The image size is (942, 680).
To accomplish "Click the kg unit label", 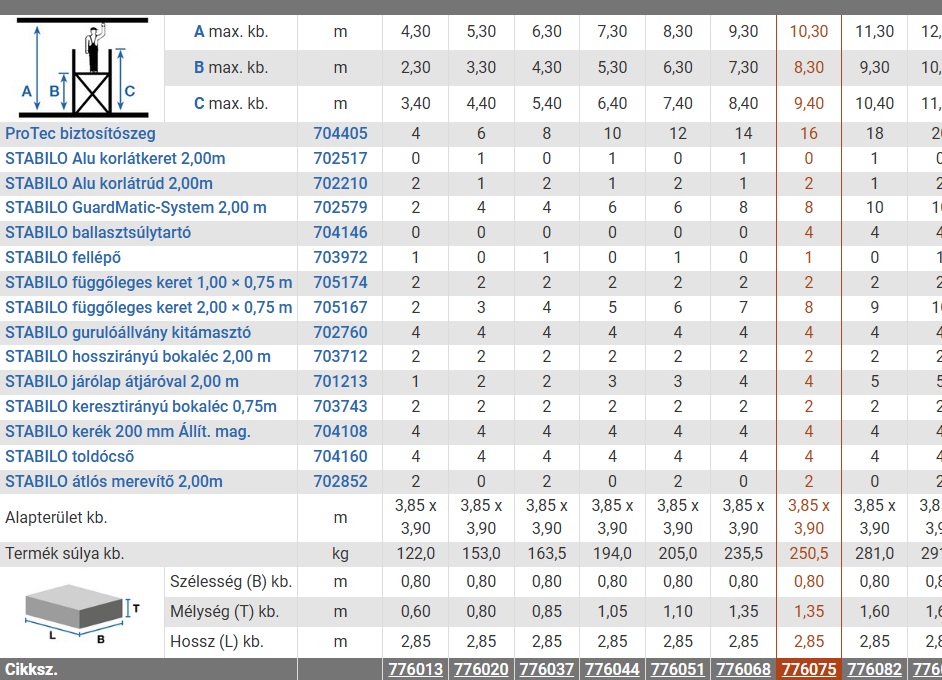I will coord(340,553).
